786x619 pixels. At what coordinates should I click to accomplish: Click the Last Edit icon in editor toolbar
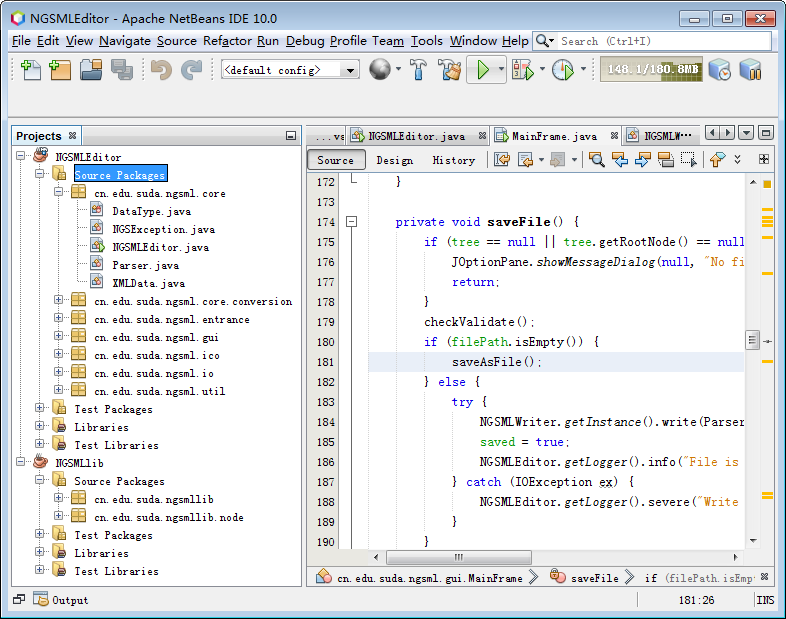(502, 160)
